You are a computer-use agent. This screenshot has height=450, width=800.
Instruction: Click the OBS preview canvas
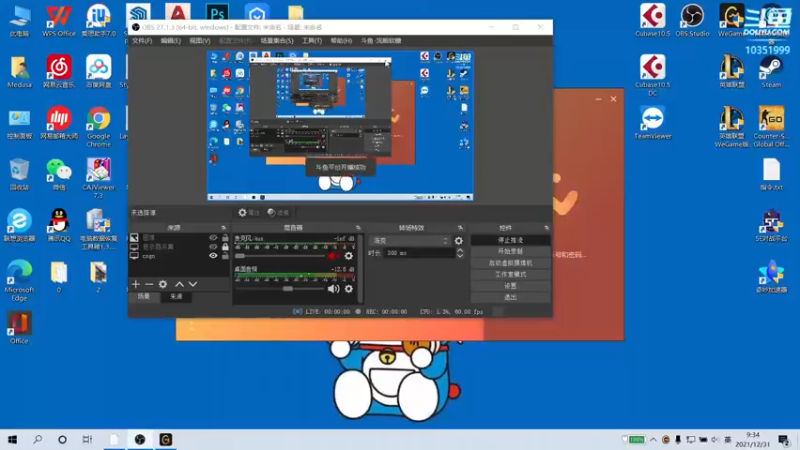point(340,126)
